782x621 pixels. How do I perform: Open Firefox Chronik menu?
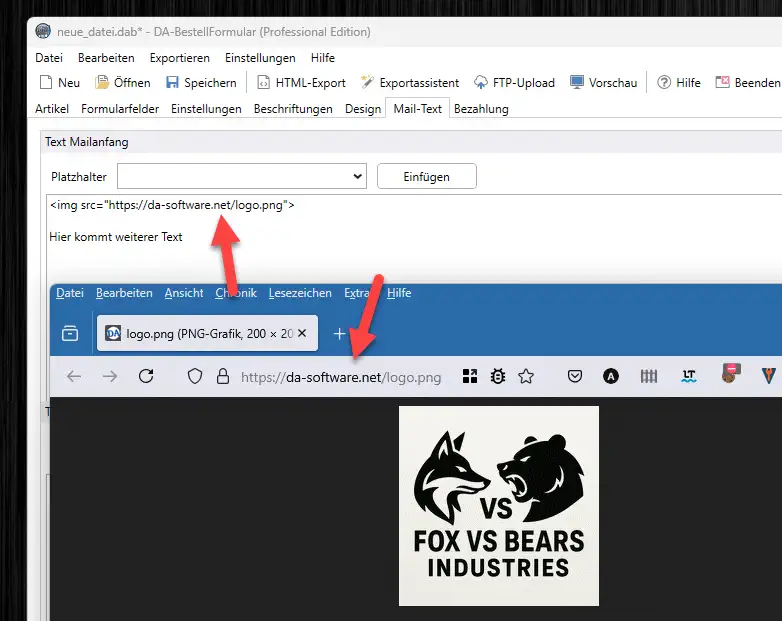click(x=236, y=293)
